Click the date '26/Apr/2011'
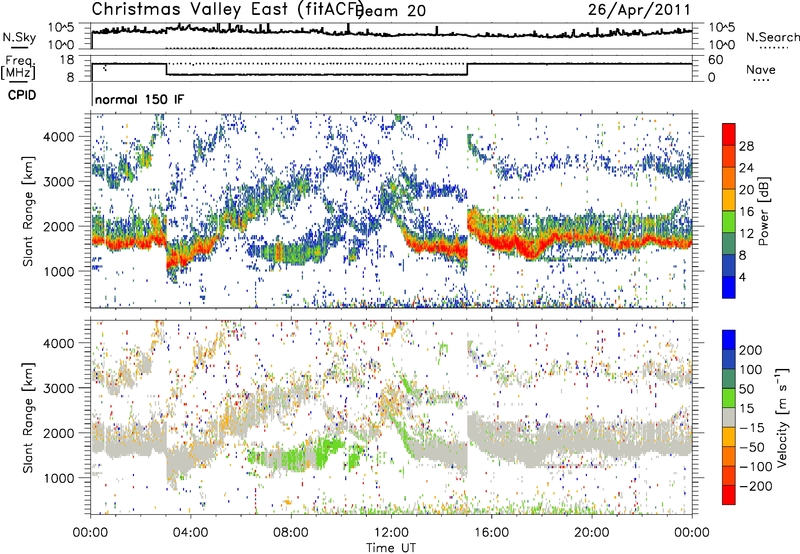This screenshot has height=554, width=800. coord(639,9)
